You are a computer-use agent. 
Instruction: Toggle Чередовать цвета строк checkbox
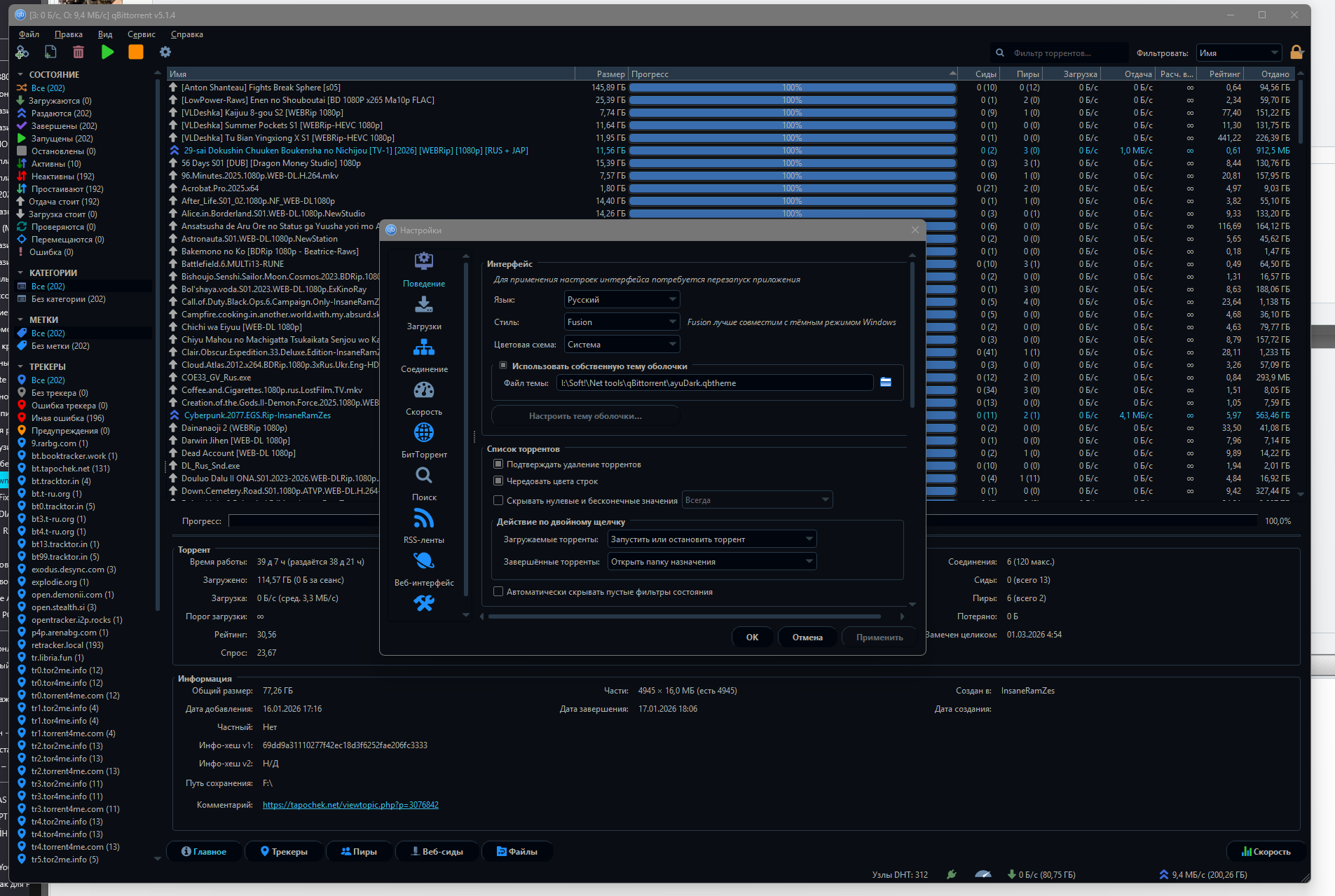[498, 481]
